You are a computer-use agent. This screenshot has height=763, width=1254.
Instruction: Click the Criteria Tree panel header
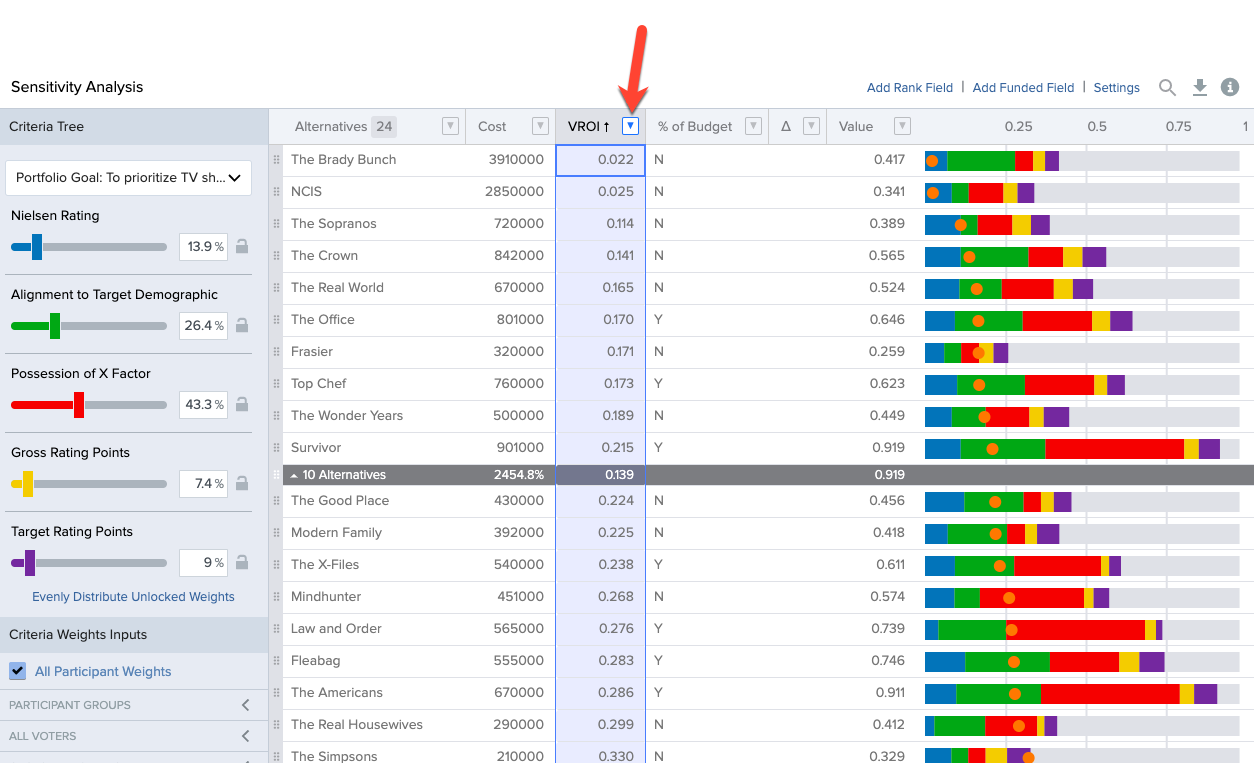tap(134, 127)
